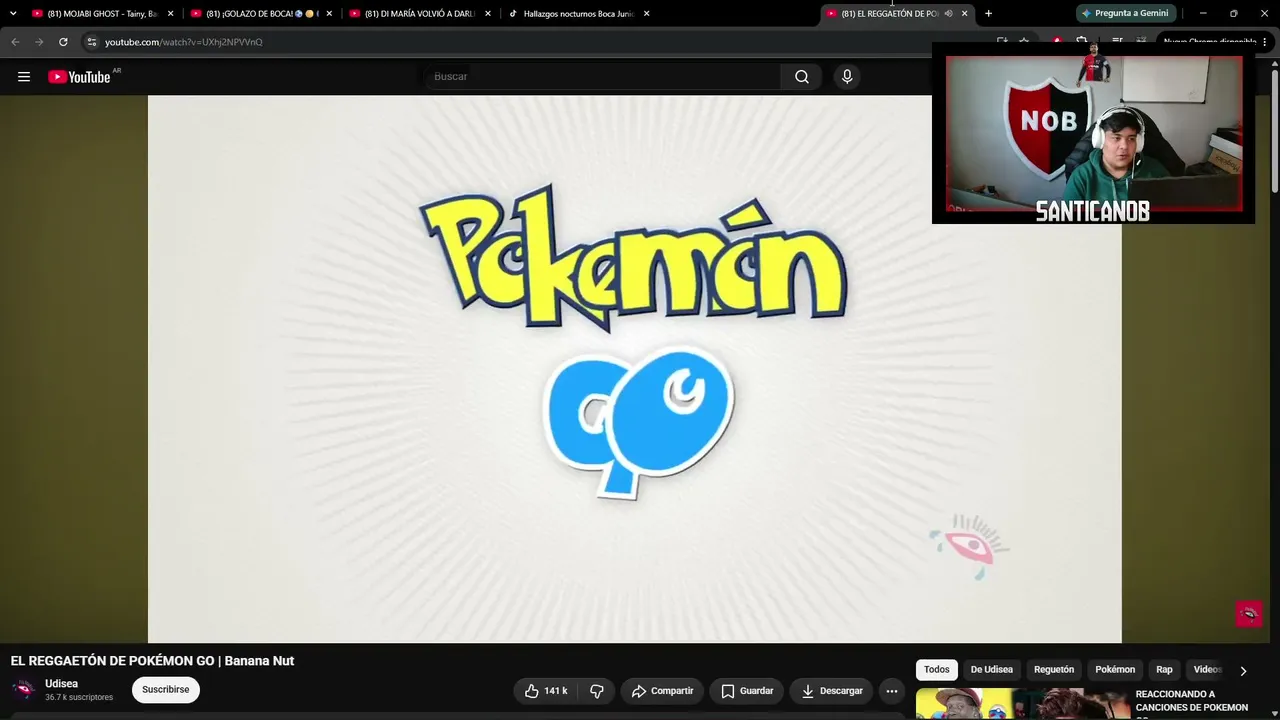The height and width of the screenshot is (720, 1280).
Task: Close the MOJABI GHOST tab
Action: click(x=170, y=14)
